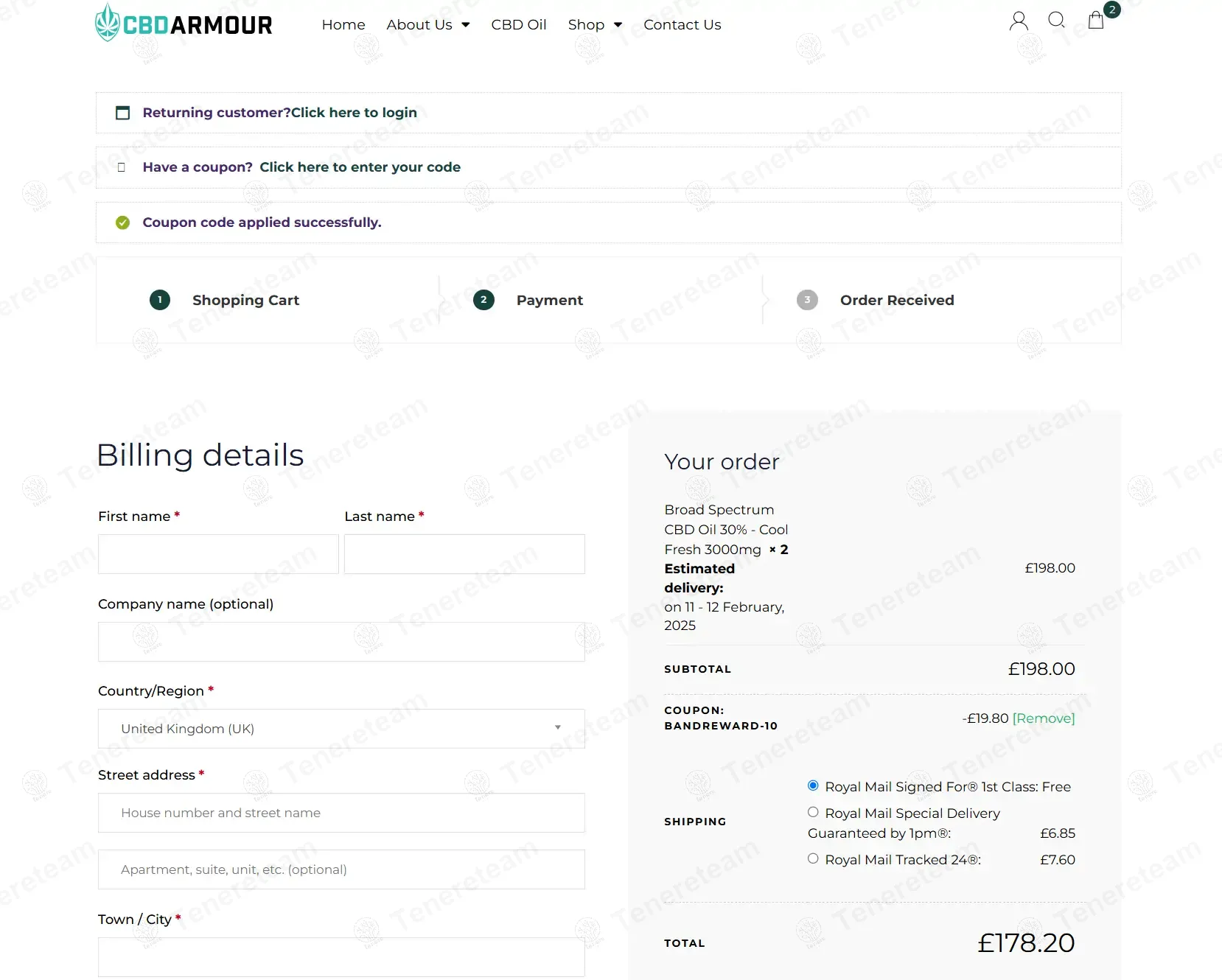The image size is (1222, 980).
Task: Click step 1 circle for Shopping Cart
Action: click(x=160, y=300)
